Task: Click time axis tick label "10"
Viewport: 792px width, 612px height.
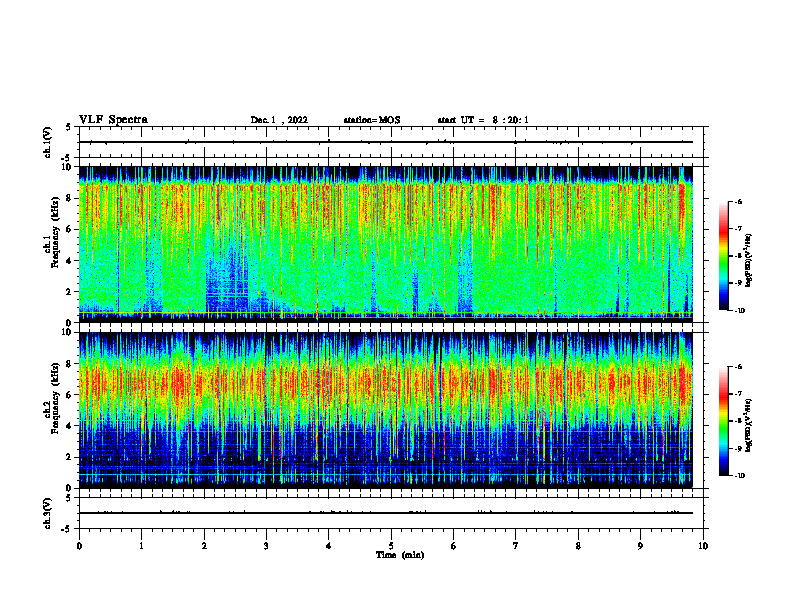Action: pyautogui.click(x=703, y=546)
